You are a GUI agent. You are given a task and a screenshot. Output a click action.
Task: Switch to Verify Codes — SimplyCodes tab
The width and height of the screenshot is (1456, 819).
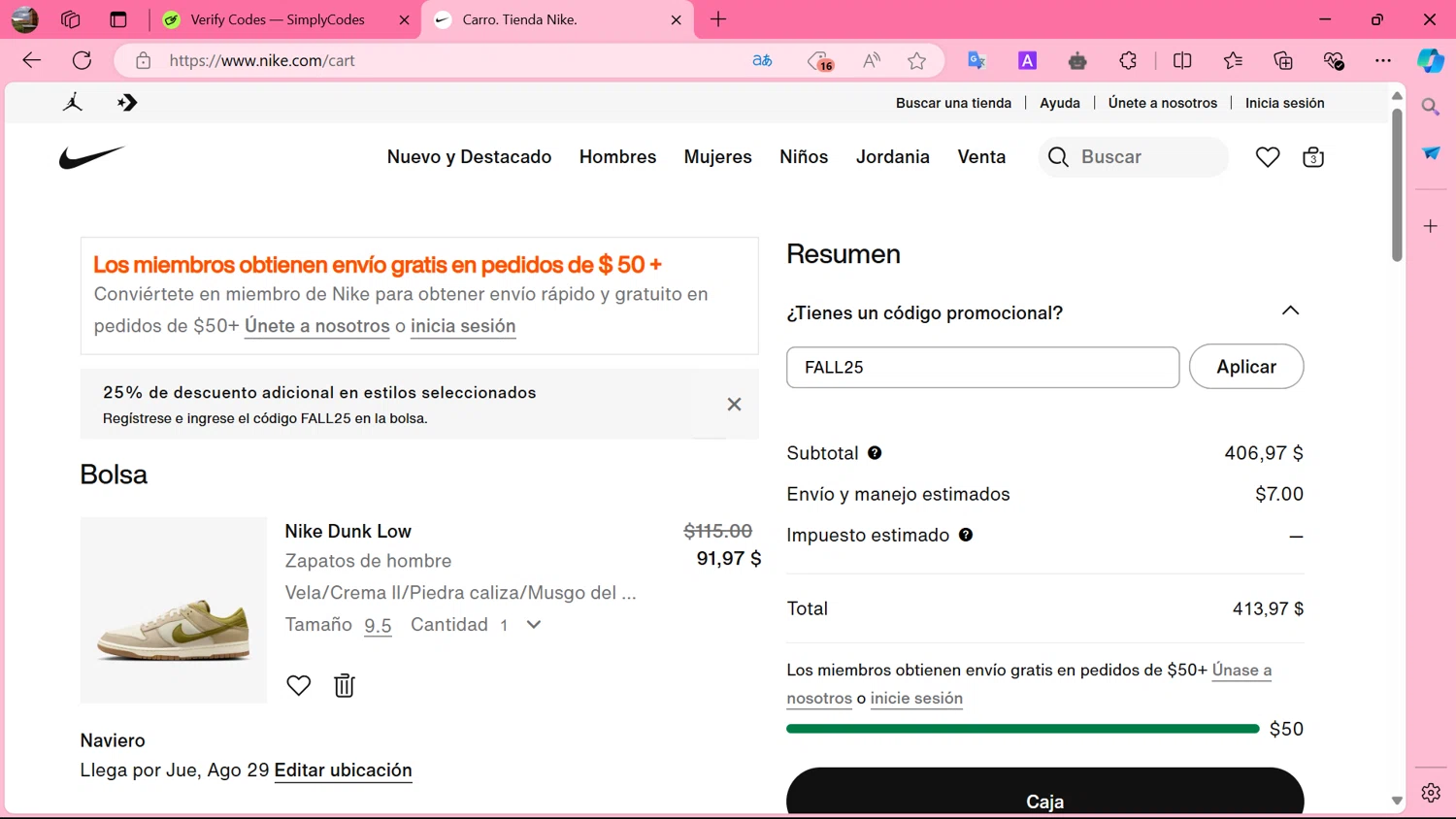tap(278, 19)
